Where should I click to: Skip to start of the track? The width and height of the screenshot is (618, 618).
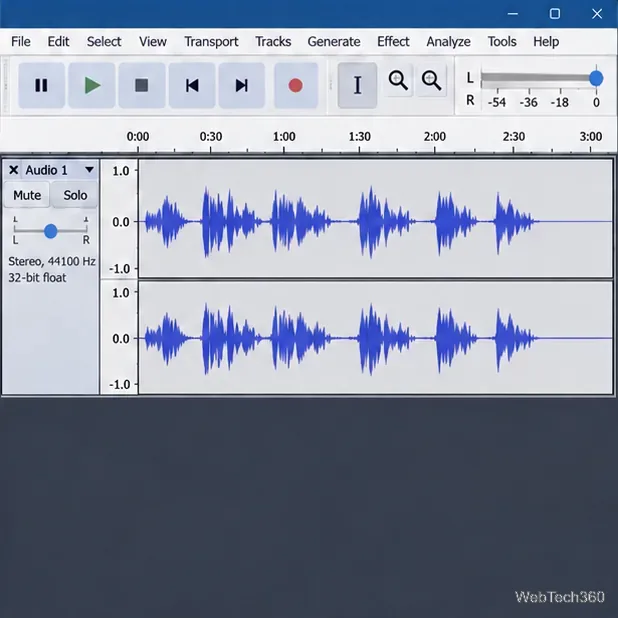(192, 85)
